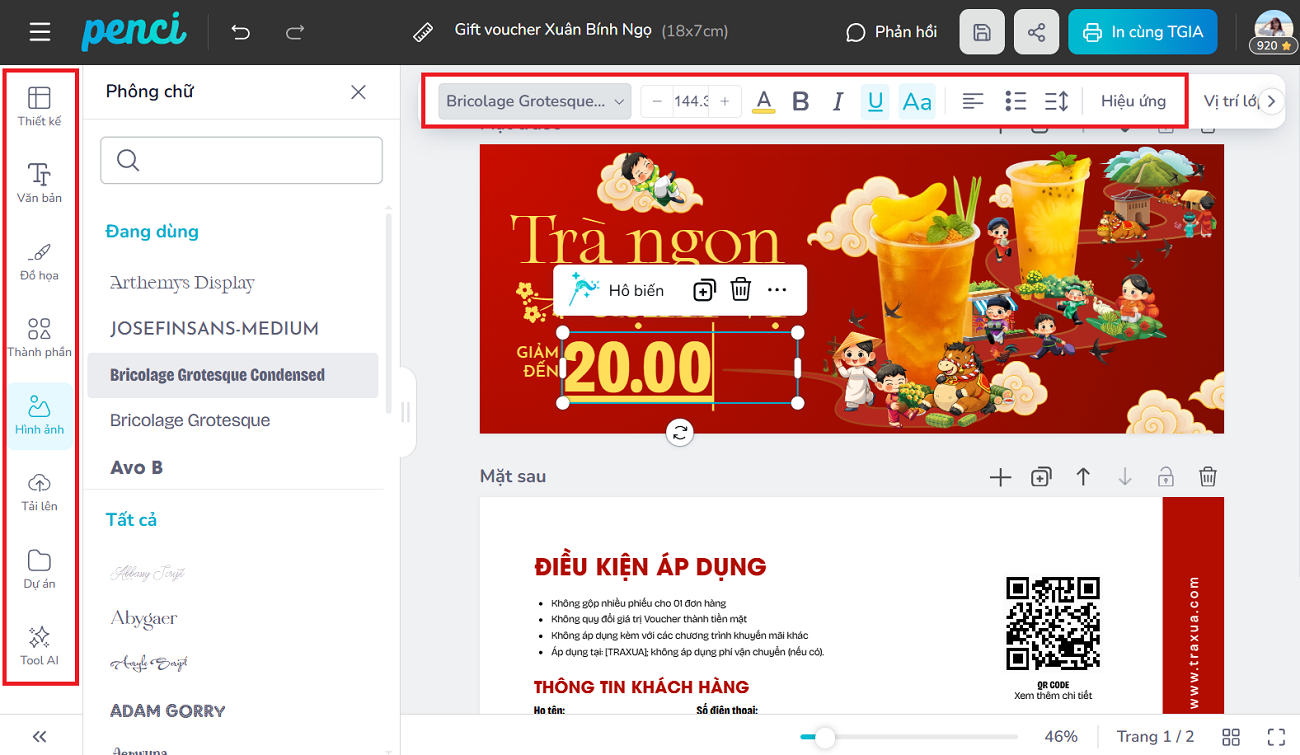This screenshot has width=1300, height=755.
Task: Open the text color picker
Action: 764,101
